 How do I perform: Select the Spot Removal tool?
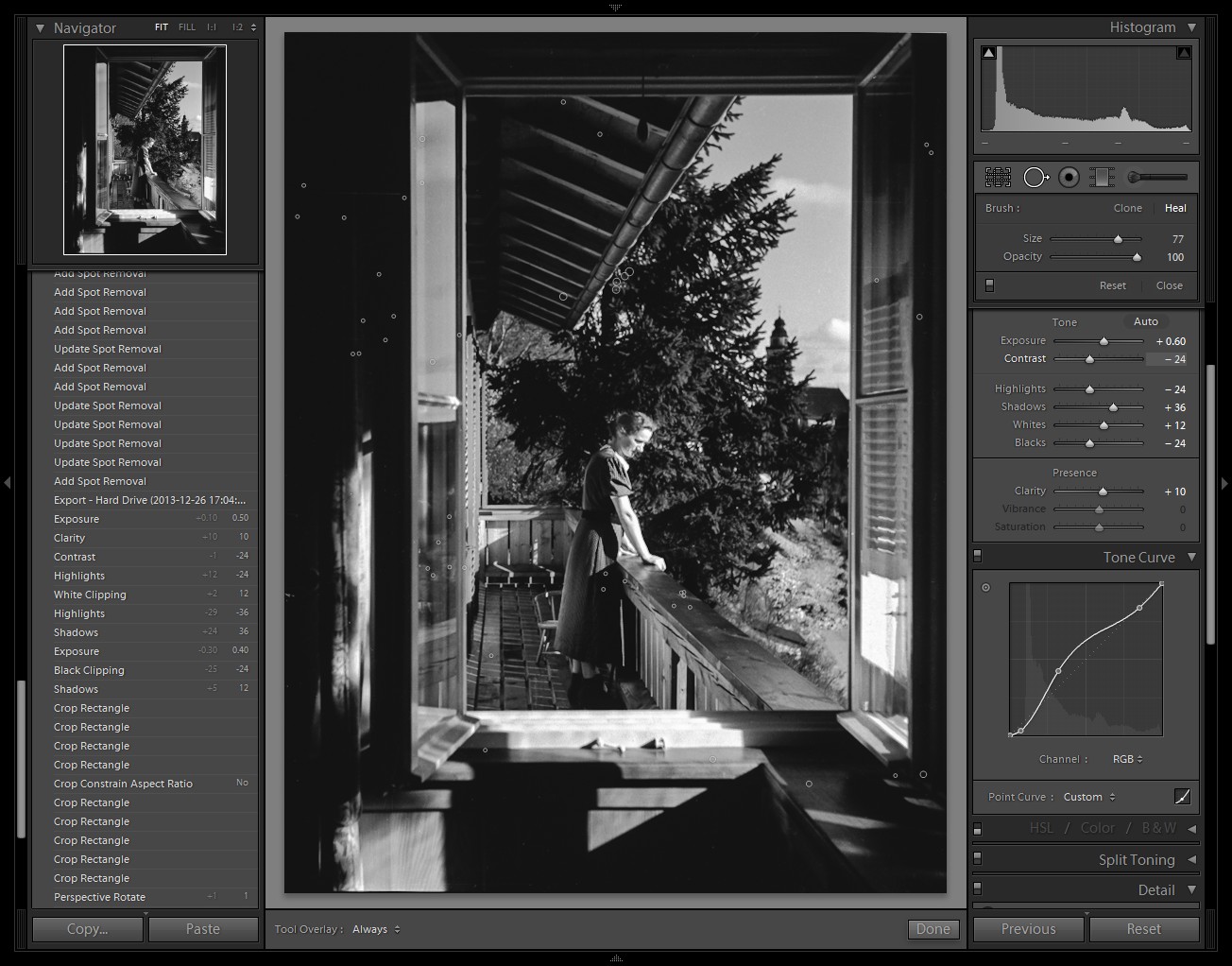click(1035, 177)
